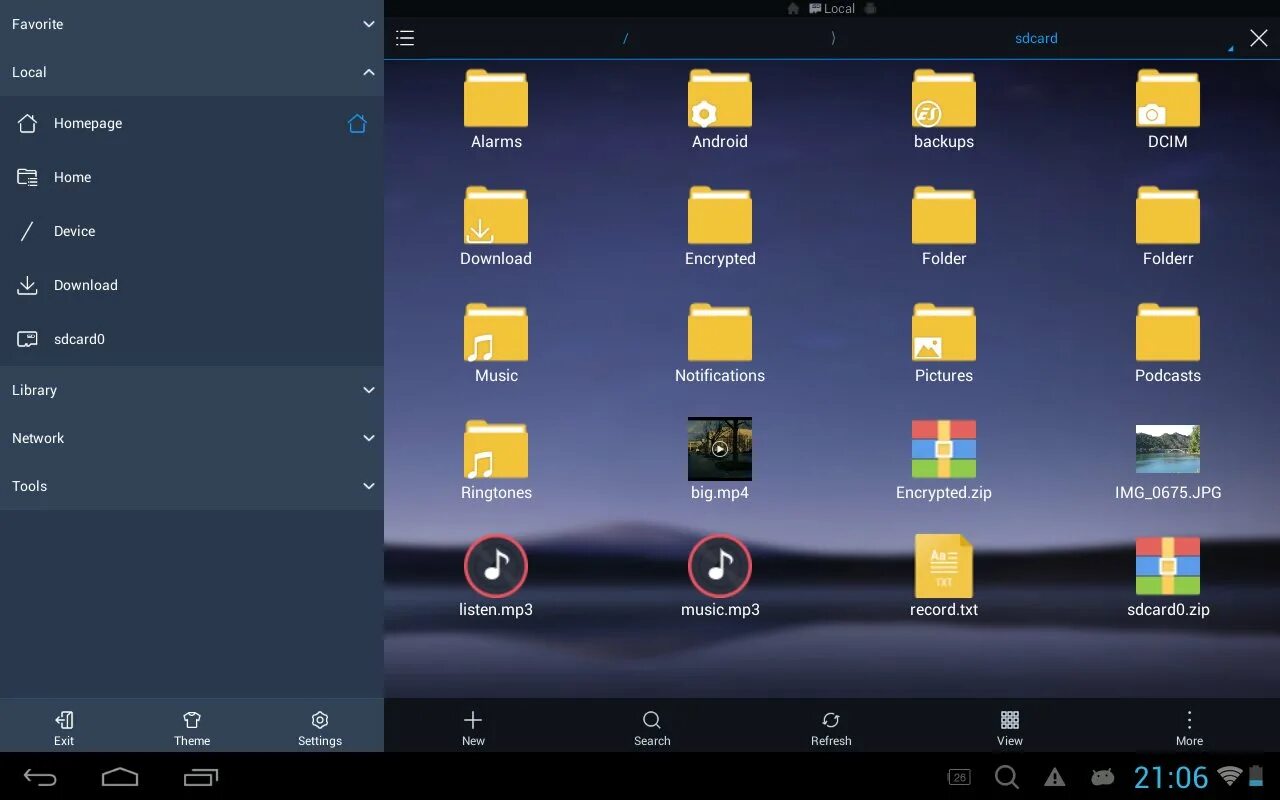
Task: Expand the Favorite section
Action: 192,24
